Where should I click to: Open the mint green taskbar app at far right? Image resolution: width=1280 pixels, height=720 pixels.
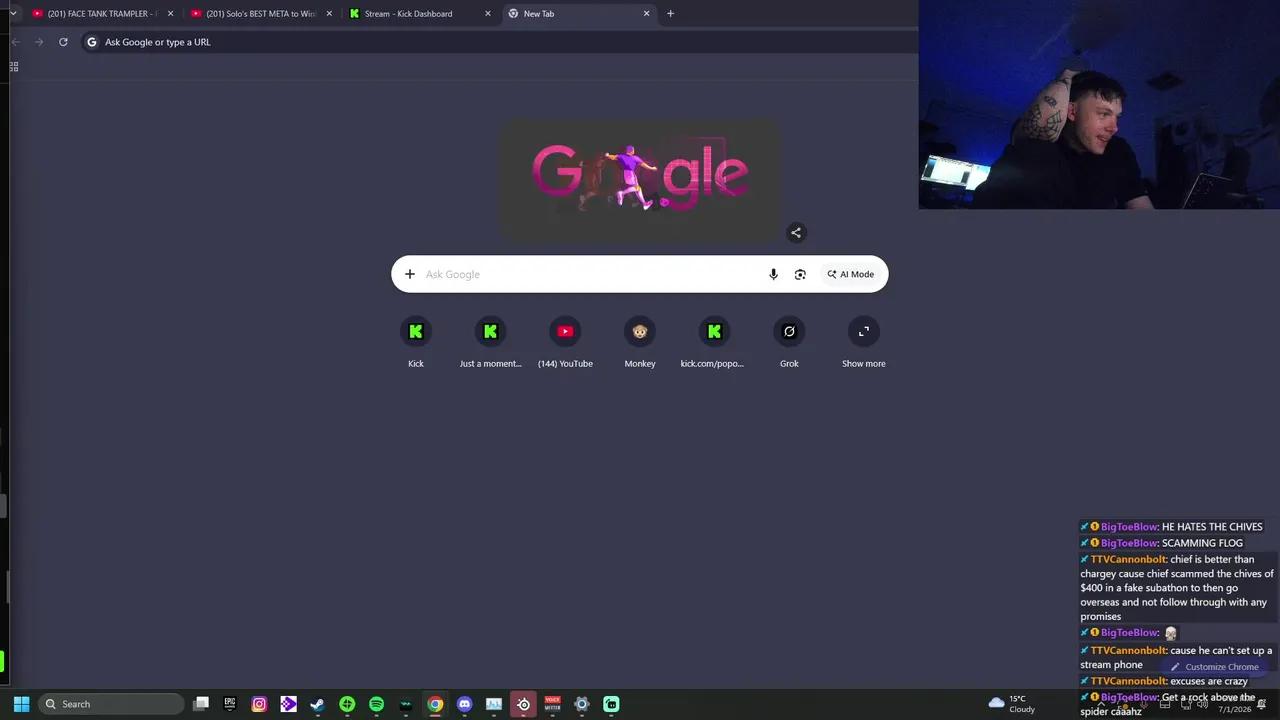pos(611,704)
